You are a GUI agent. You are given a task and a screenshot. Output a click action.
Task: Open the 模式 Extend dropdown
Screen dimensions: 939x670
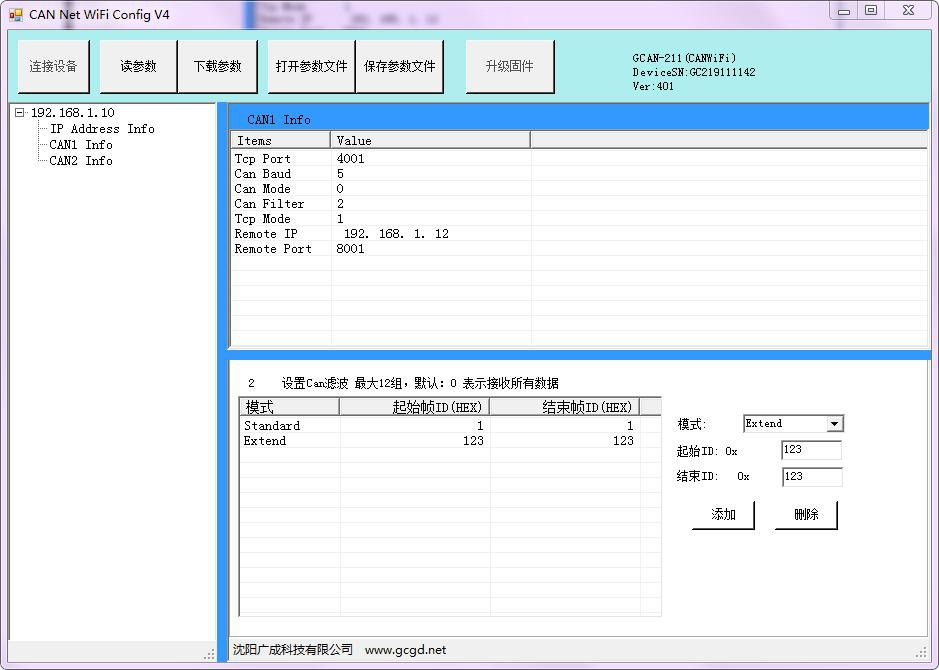click(x=834, y=424)
